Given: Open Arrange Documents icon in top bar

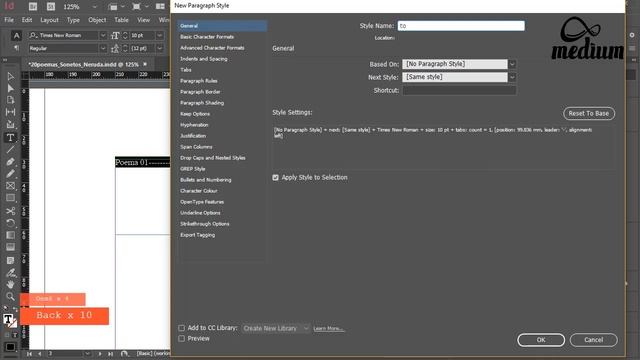Looking at the screenshot, I should (x=160, y=7).
